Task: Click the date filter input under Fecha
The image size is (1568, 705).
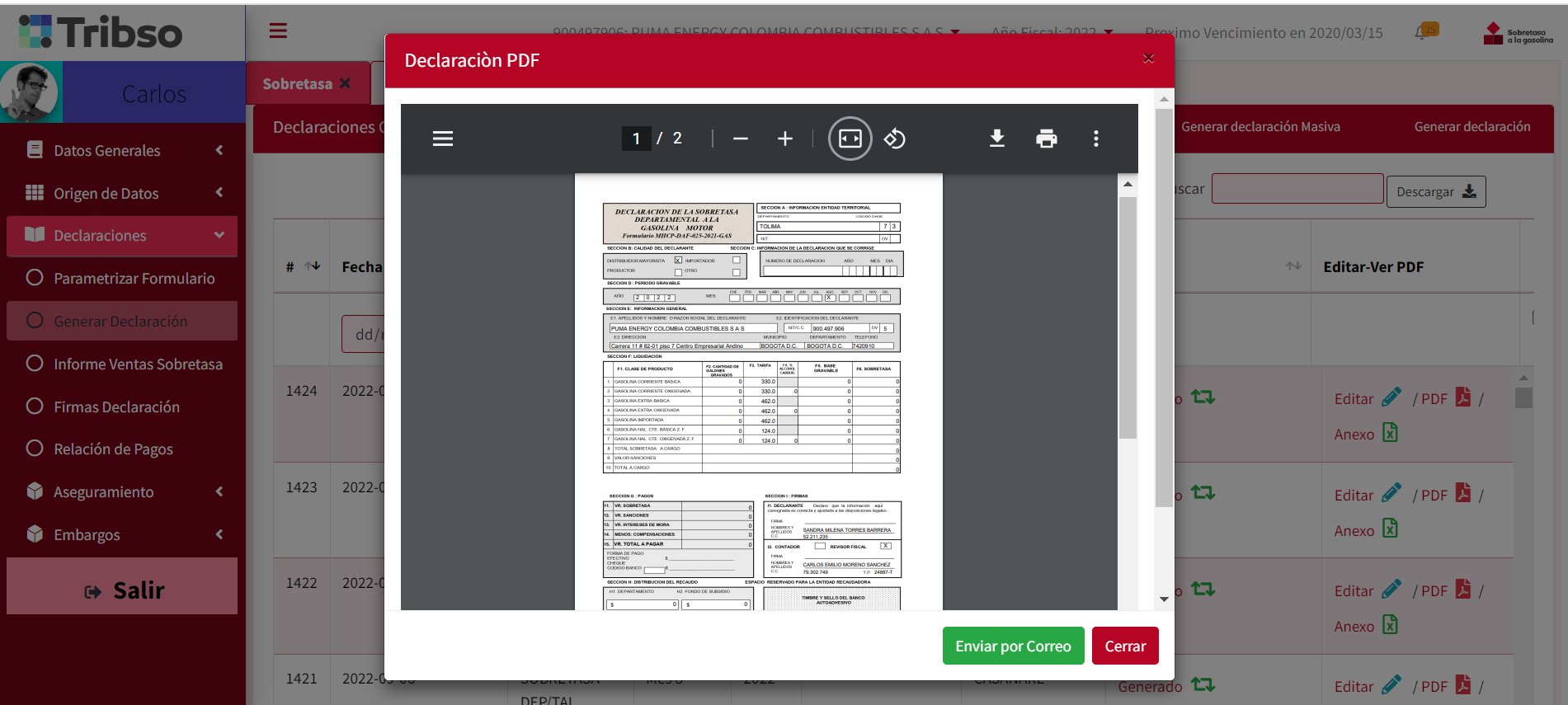Action: pyautogui.click(x=364, y=334)
